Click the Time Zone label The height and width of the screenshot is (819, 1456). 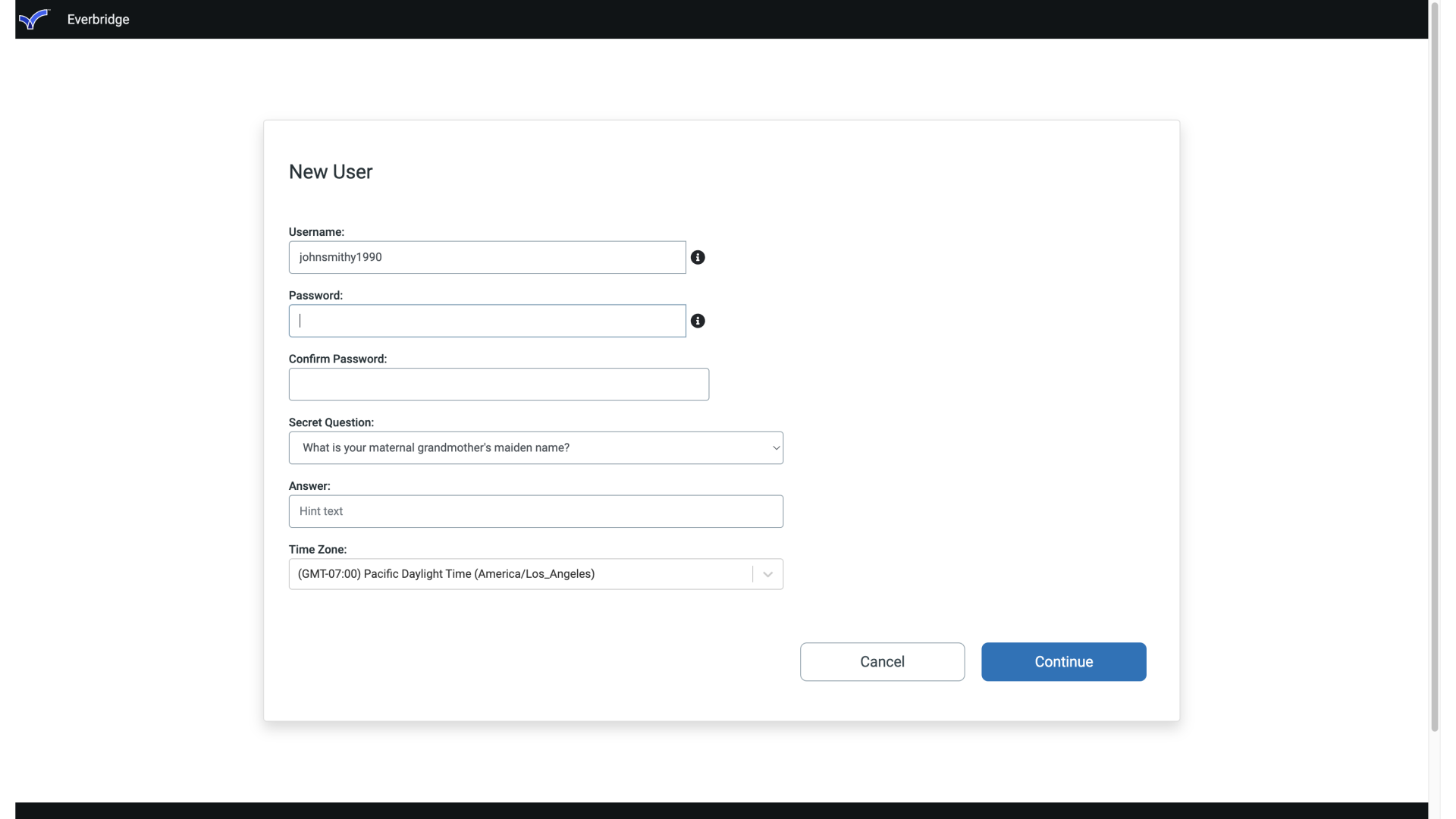pos(317,549)
